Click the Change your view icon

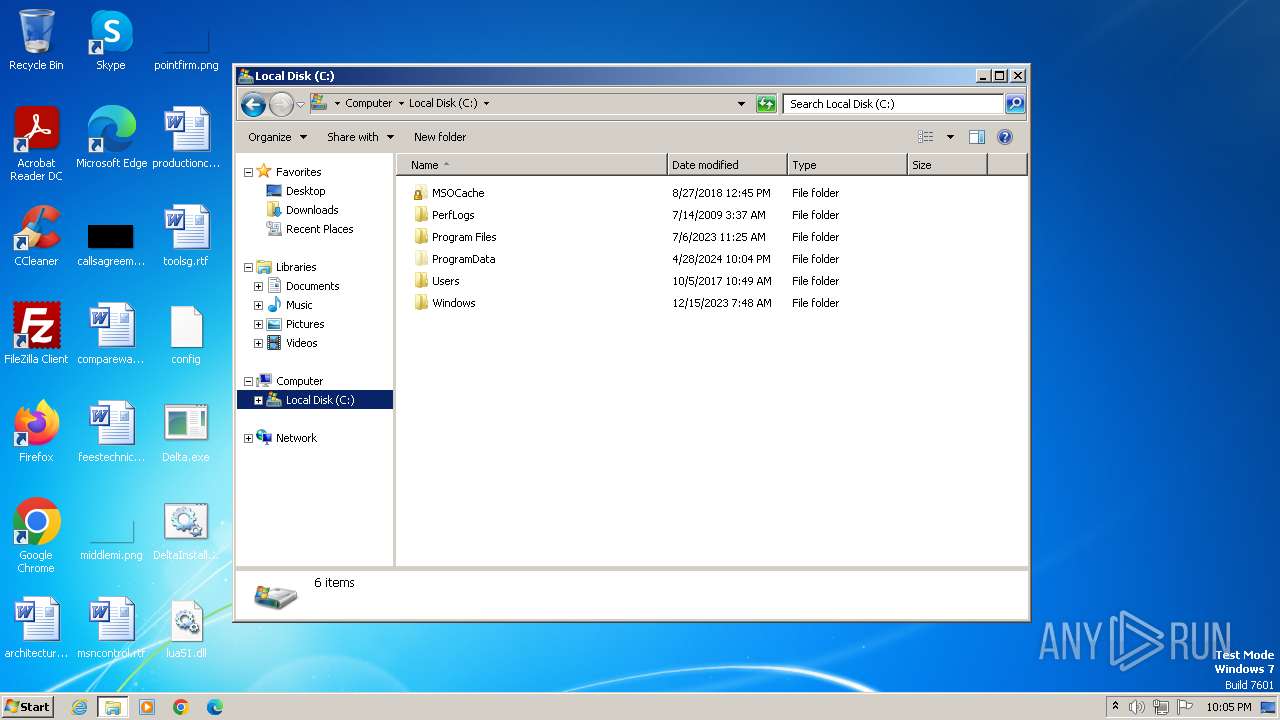pos(926,137)
